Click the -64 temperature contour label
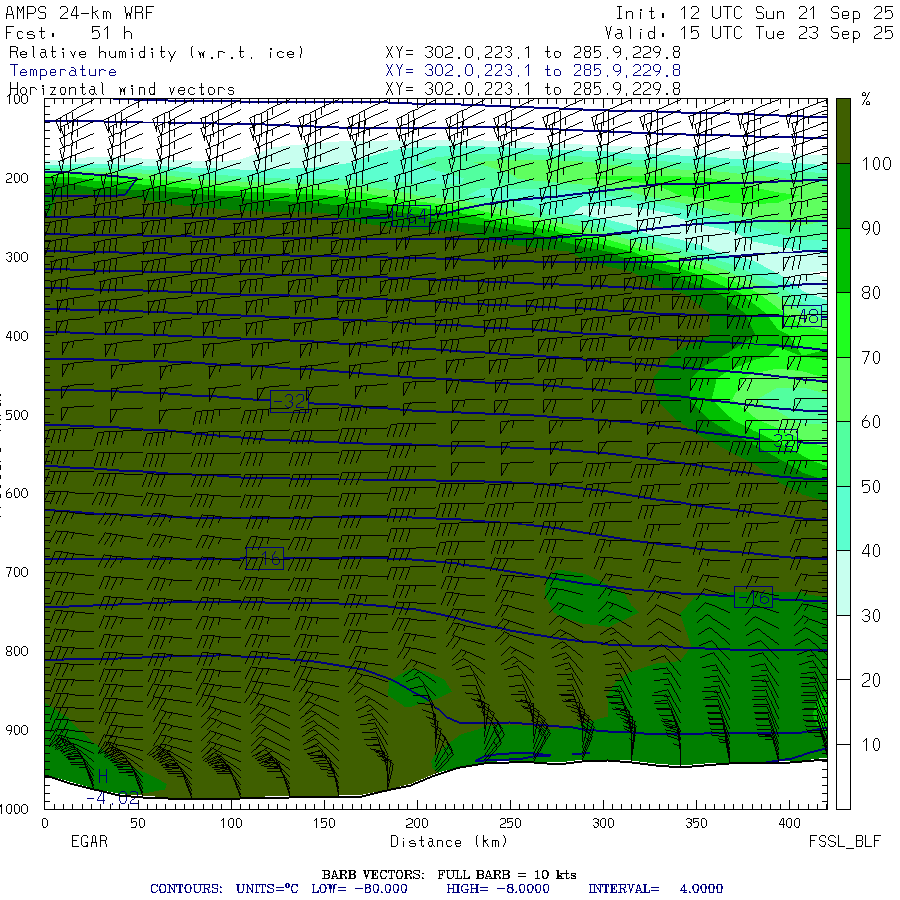 410,216
